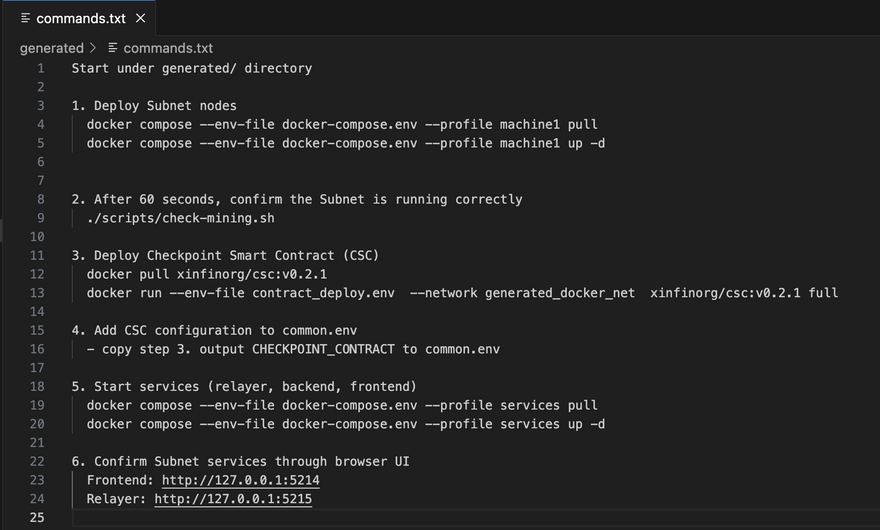Click the breadcrumb chevron separator after generated
Viewport: 880px width, 530px height.
tap(93, 48)
